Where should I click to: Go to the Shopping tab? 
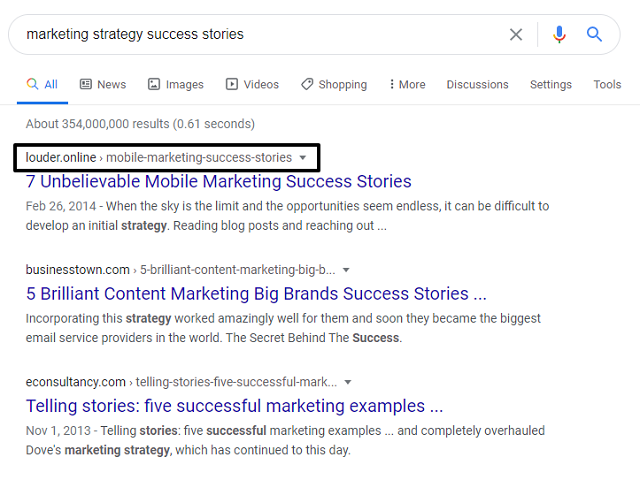[334, 85]
